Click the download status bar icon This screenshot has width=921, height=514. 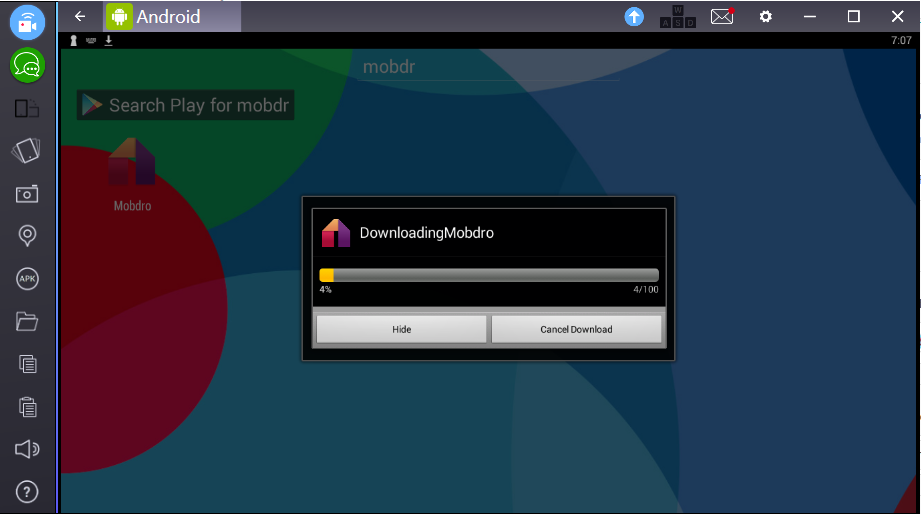tap(109, 40)
